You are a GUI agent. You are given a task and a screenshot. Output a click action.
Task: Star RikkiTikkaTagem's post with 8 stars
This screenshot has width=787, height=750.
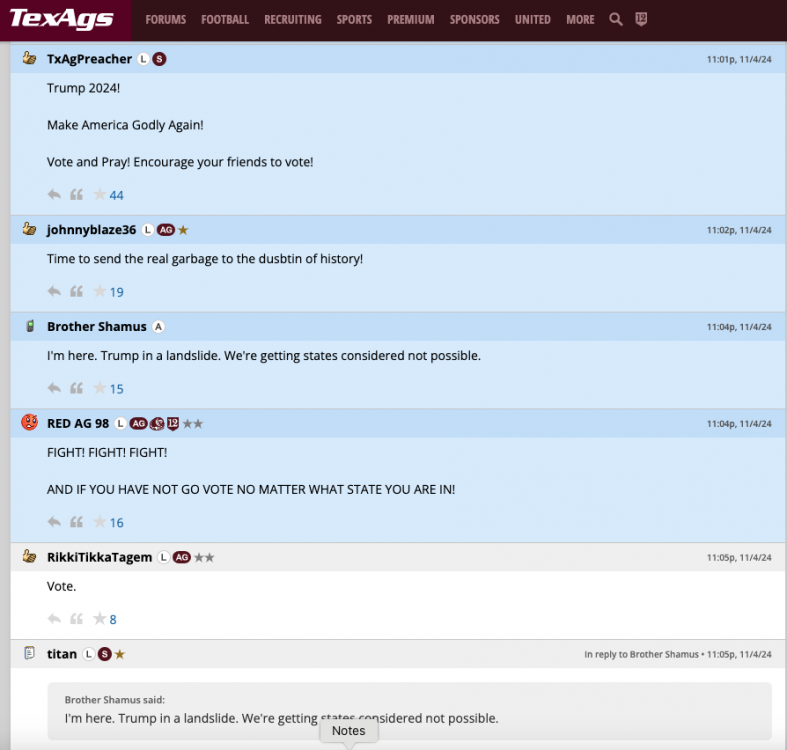pos(99,618)
